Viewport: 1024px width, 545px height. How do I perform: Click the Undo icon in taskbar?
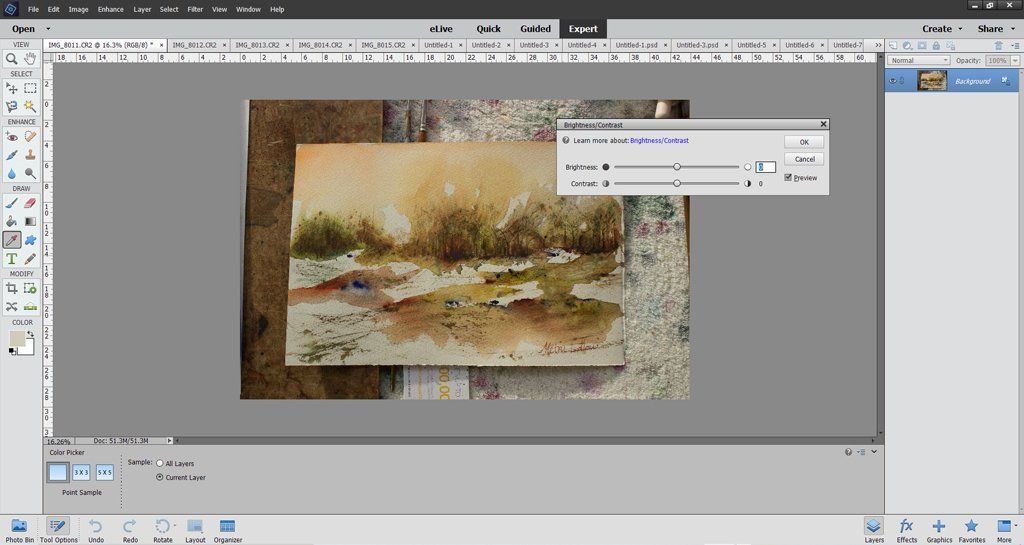click(x=95, y=529)
